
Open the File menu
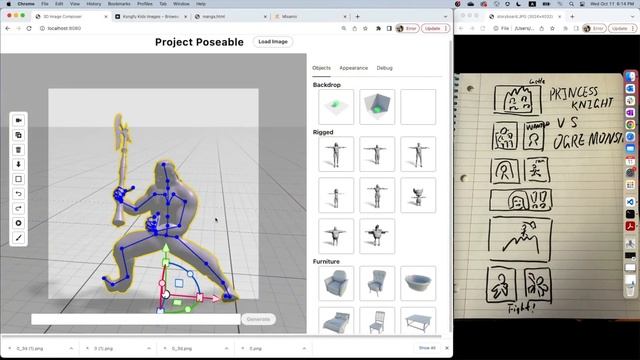44,4
